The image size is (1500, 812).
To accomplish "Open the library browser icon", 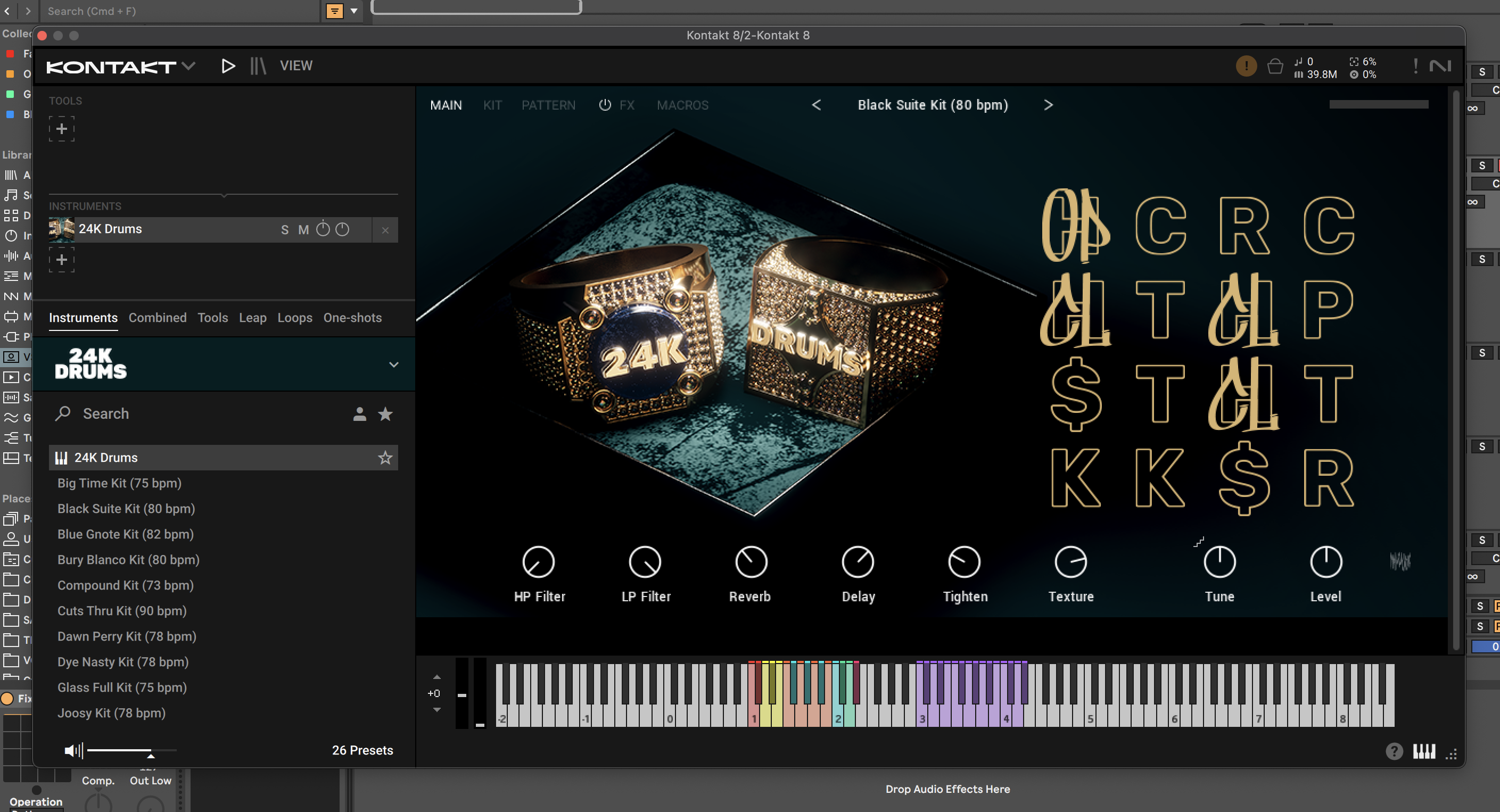I will [x=258, y=66].
